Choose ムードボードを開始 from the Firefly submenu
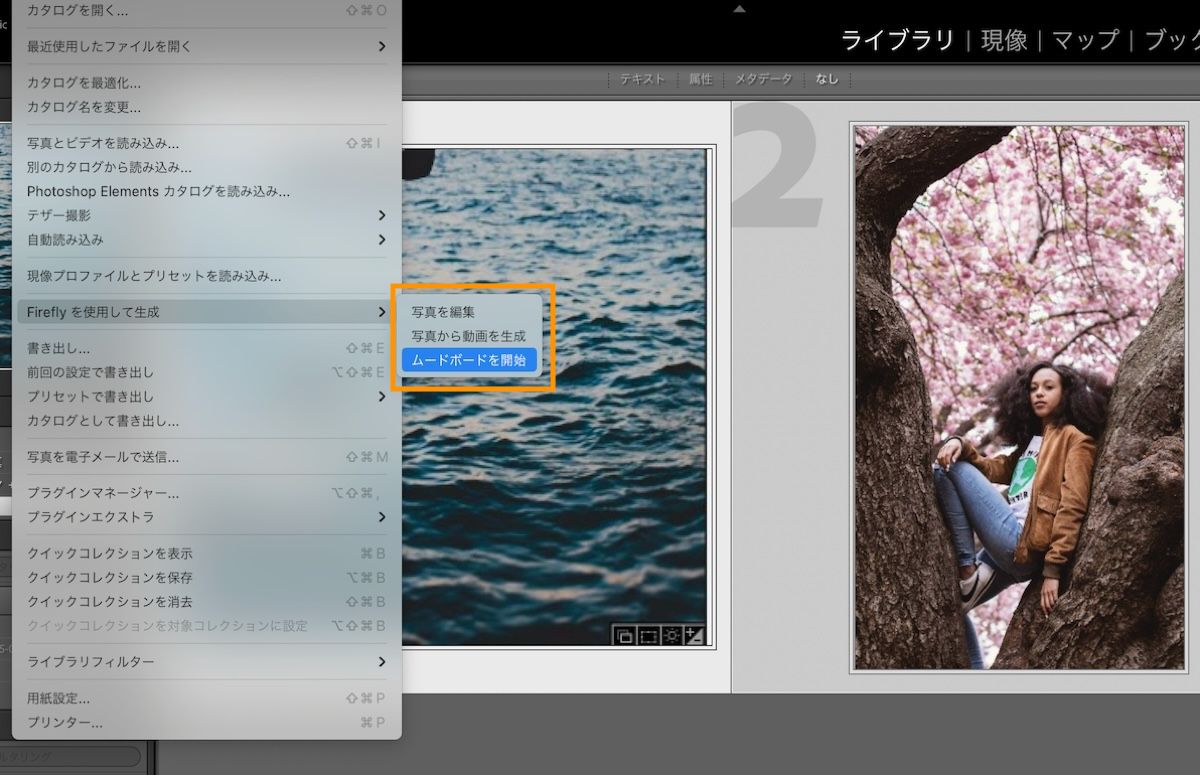Screen dimensions: 1200x775 [x=469, y=360]
